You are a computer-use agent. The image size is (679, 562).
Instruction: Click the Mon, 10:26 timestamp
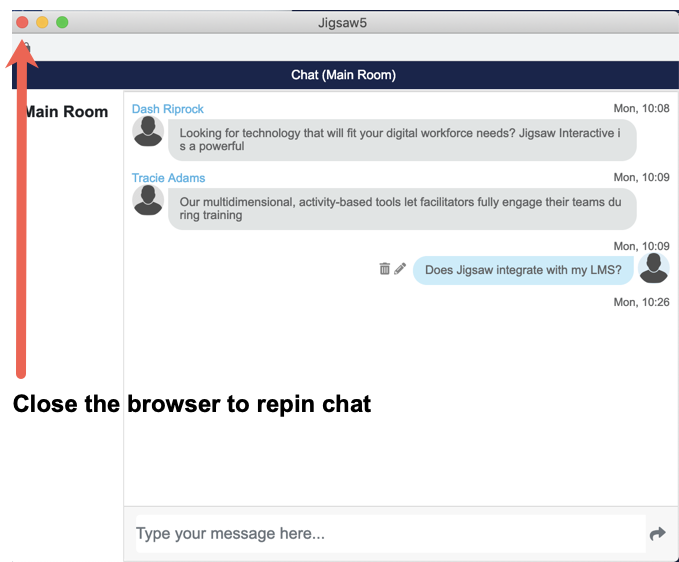[641, 302]
